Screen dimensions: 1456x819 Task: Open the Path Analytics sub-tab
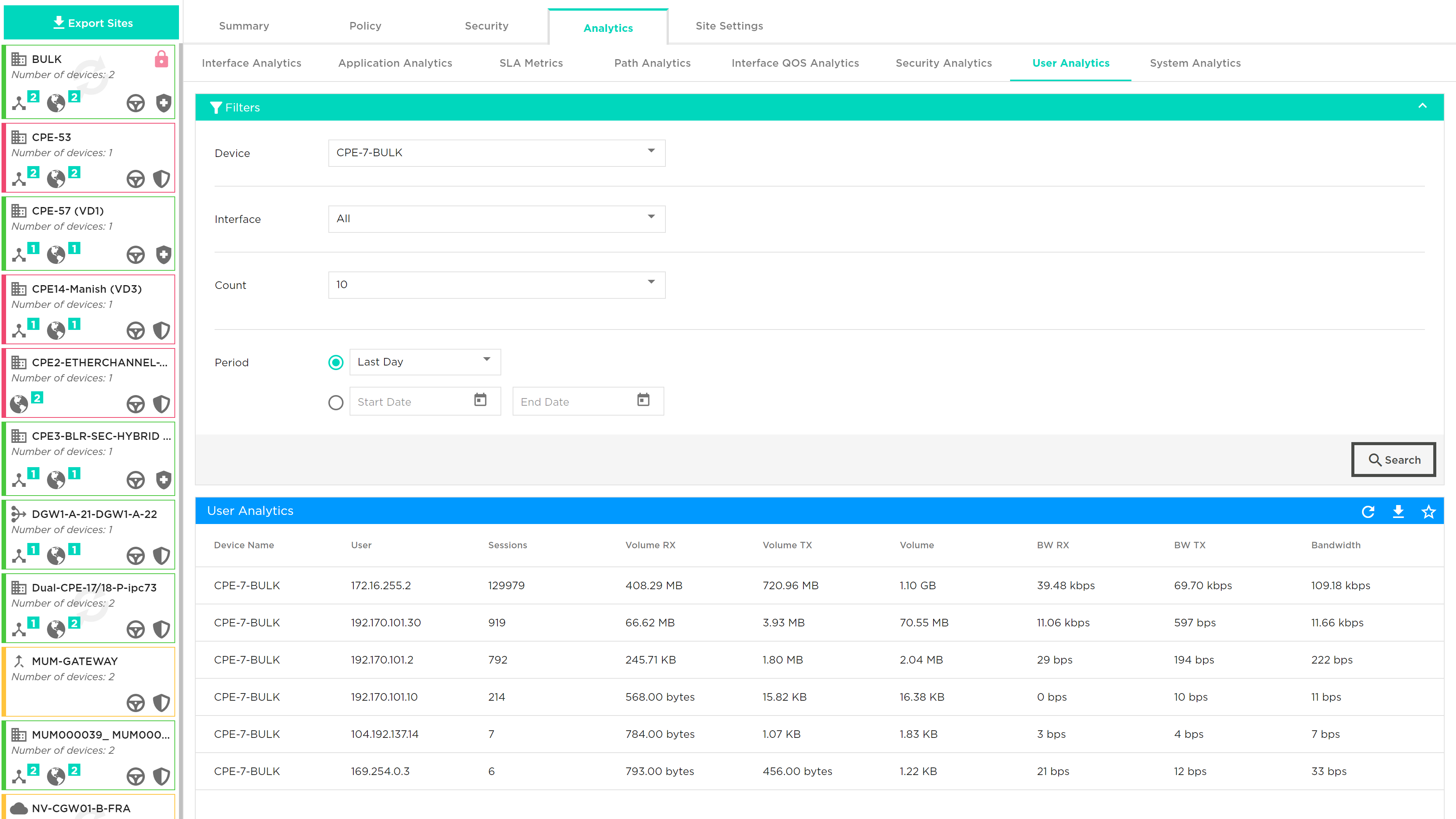tap(652, 63)
